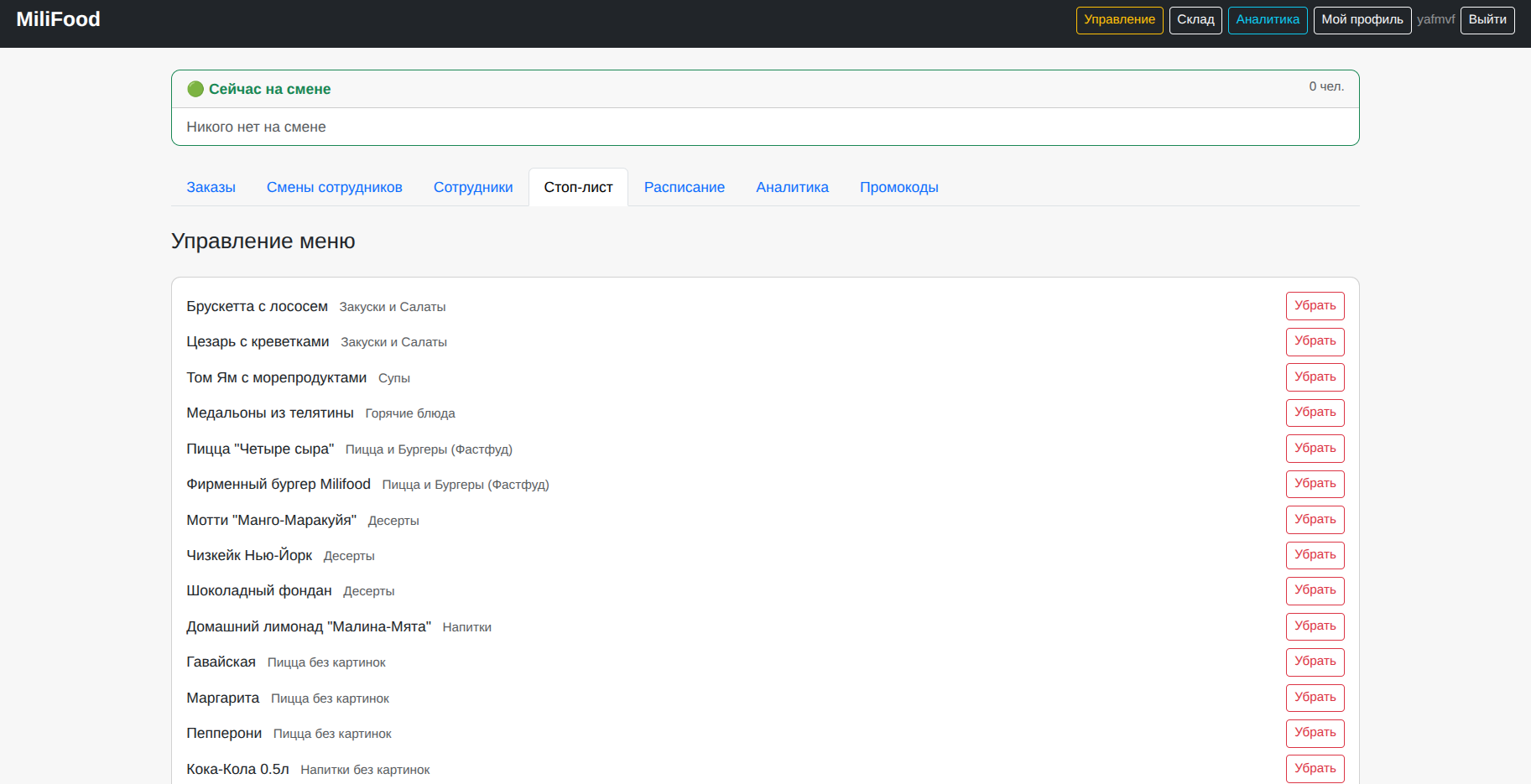
Task: Click the Пепперони item name
Action: [224, 733]
